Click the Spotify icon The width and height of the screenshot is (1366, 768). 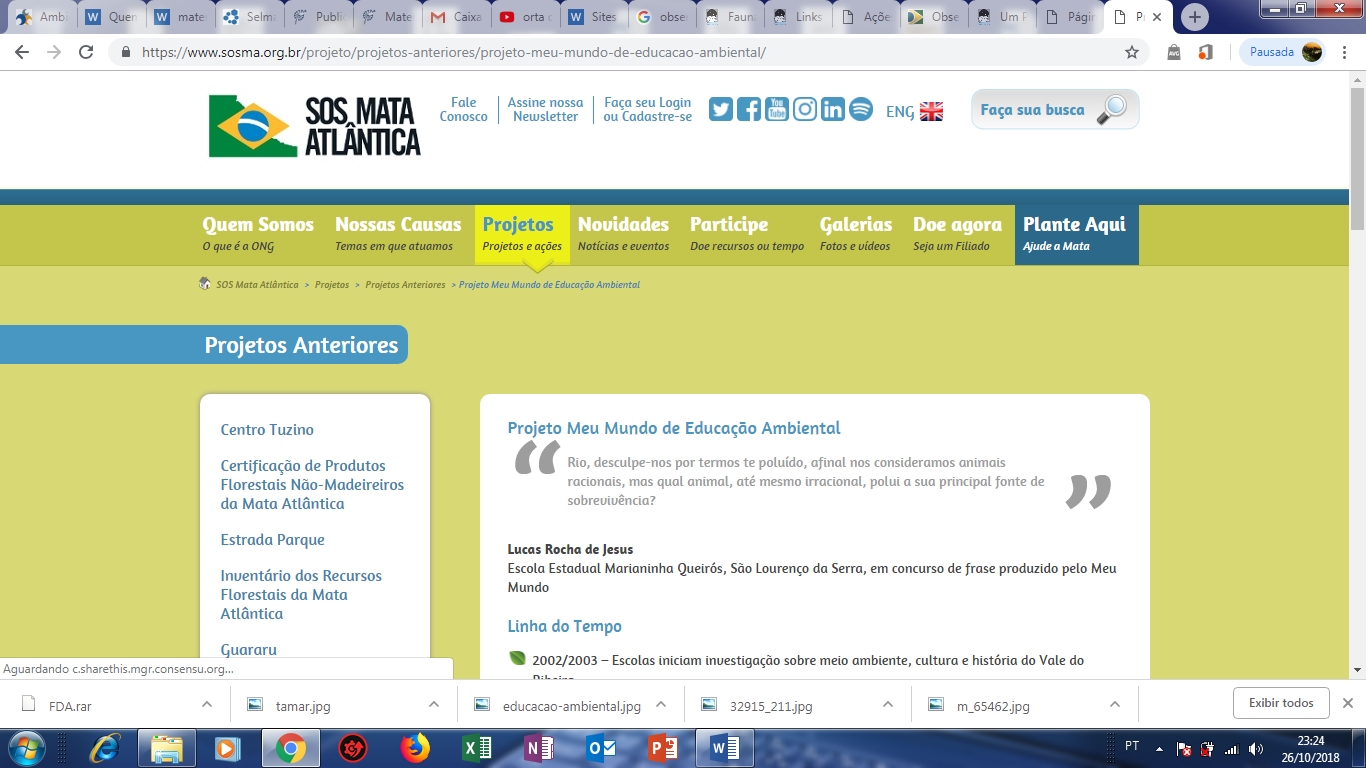(861, 110)
